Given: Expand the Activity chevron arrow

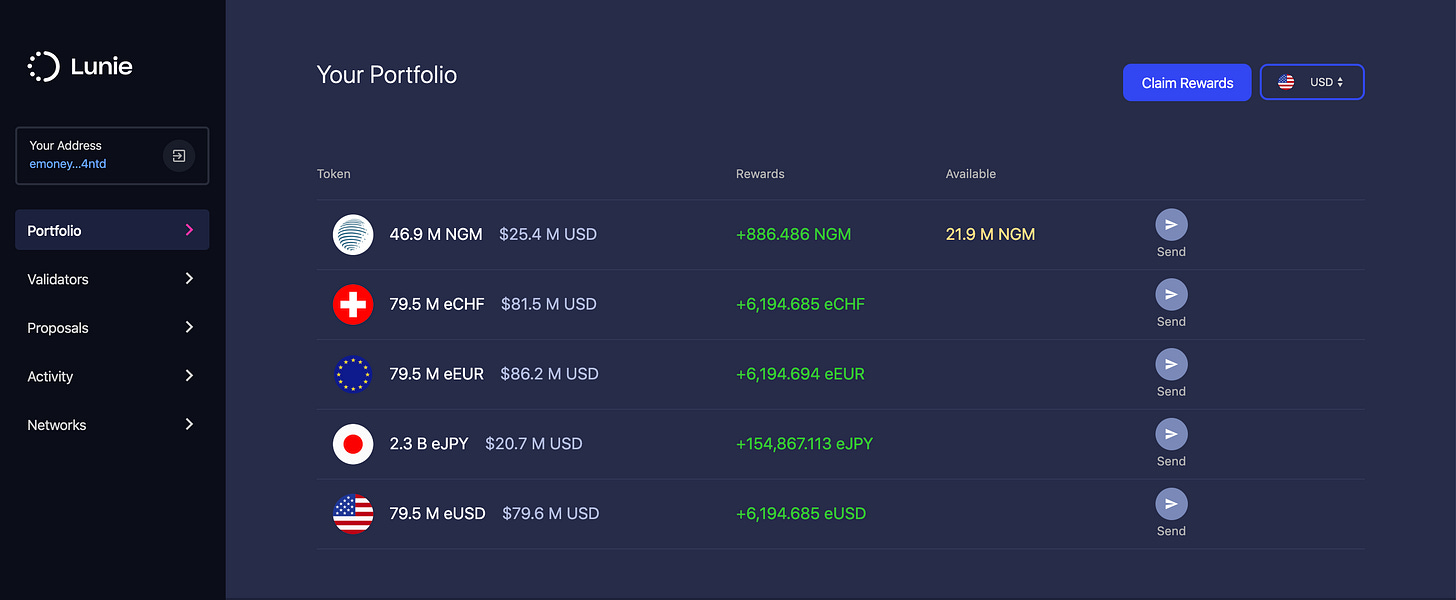Looking at the screenshot, I should pyautogui.click(x=189, y=376).
